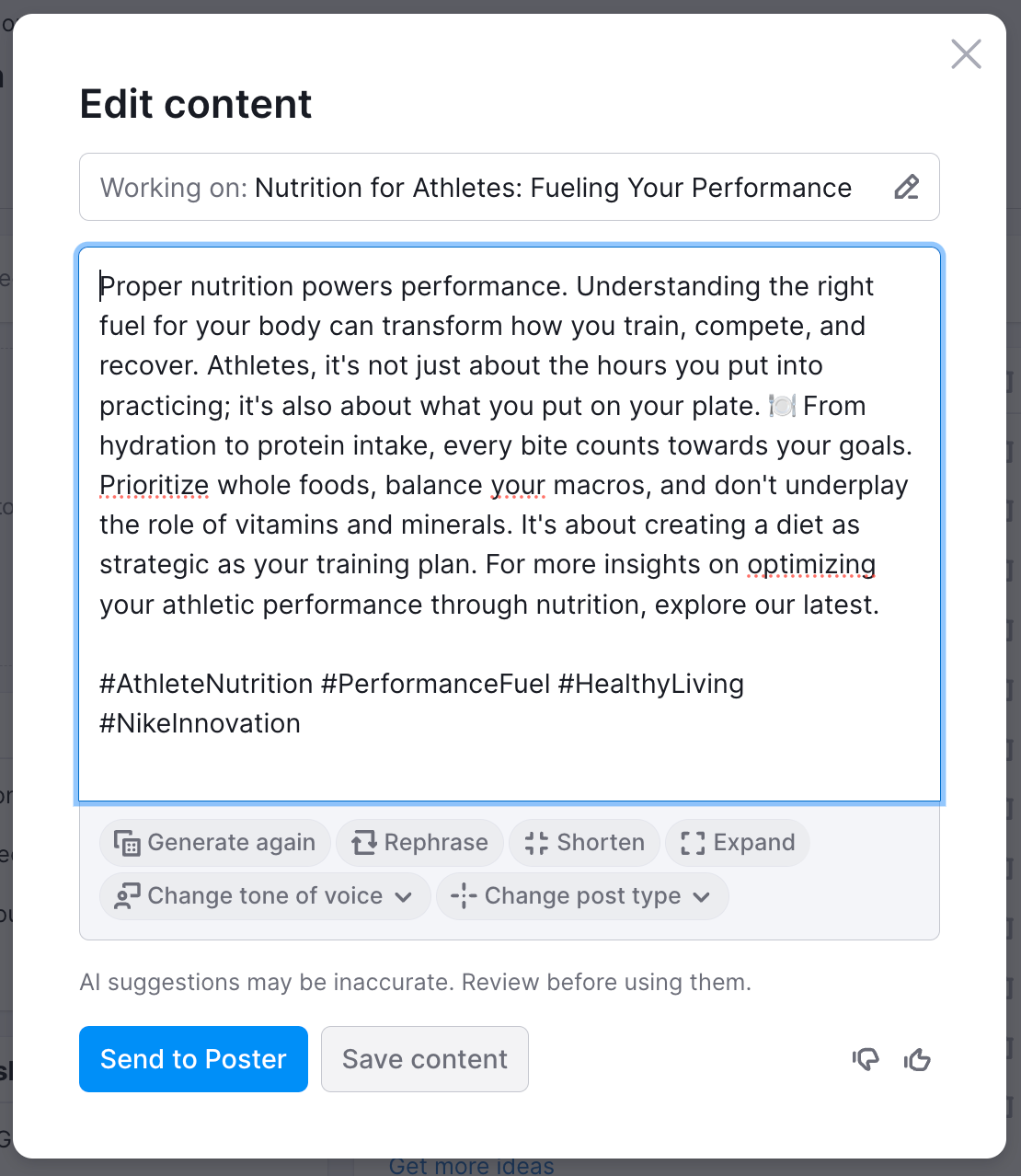Click the underlined word 'your' before macros
Screen dimensions: 1021x1176
pos(518,485)
